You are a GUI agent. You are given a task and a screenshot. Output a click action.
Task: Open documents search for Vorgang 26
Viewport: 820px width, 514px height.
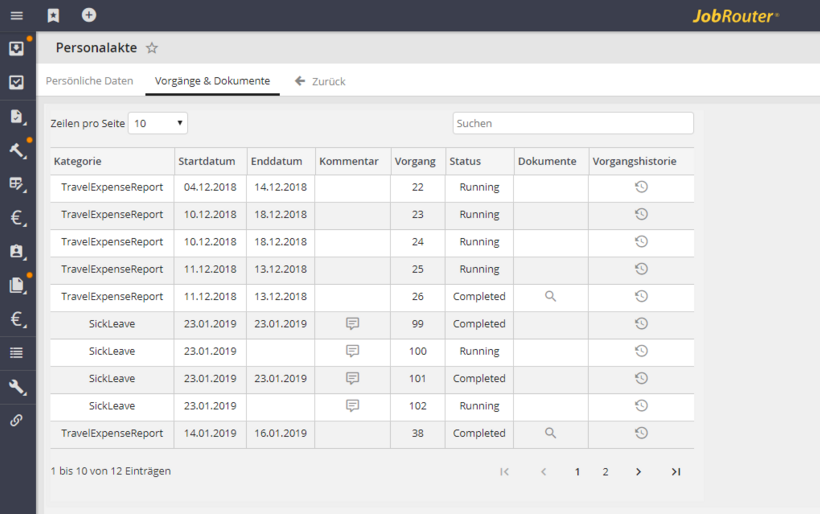[550, 297]
